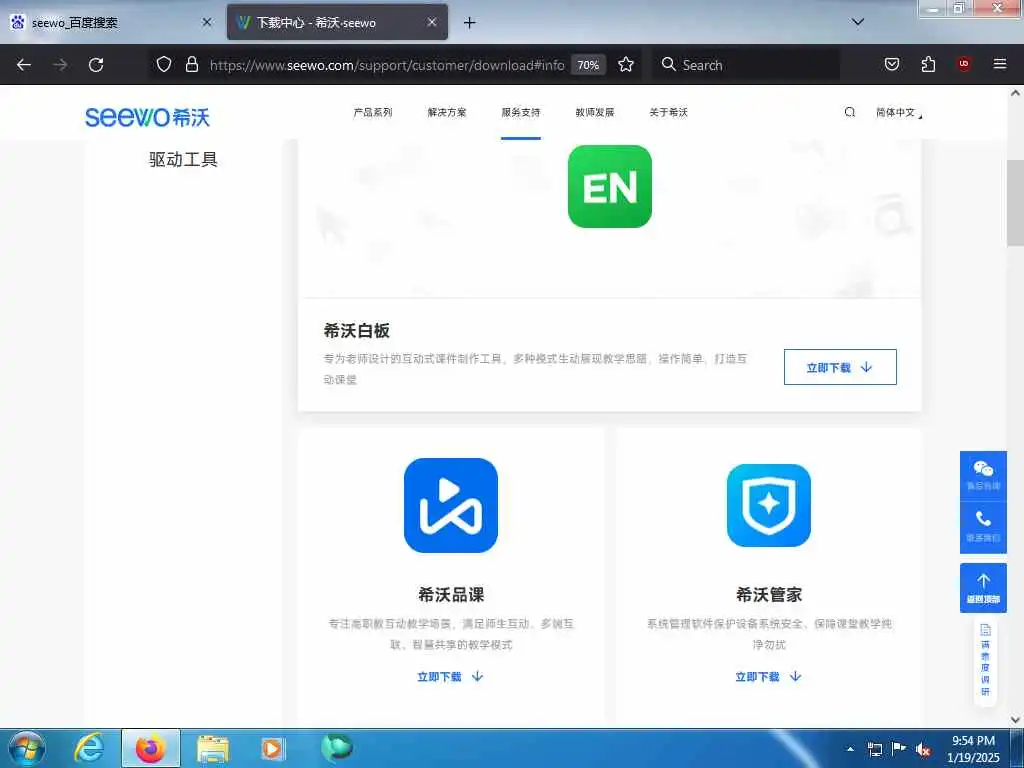Open the WeChat support floating icon
The width and height of the screenshot is (1024, 768).
983,475
